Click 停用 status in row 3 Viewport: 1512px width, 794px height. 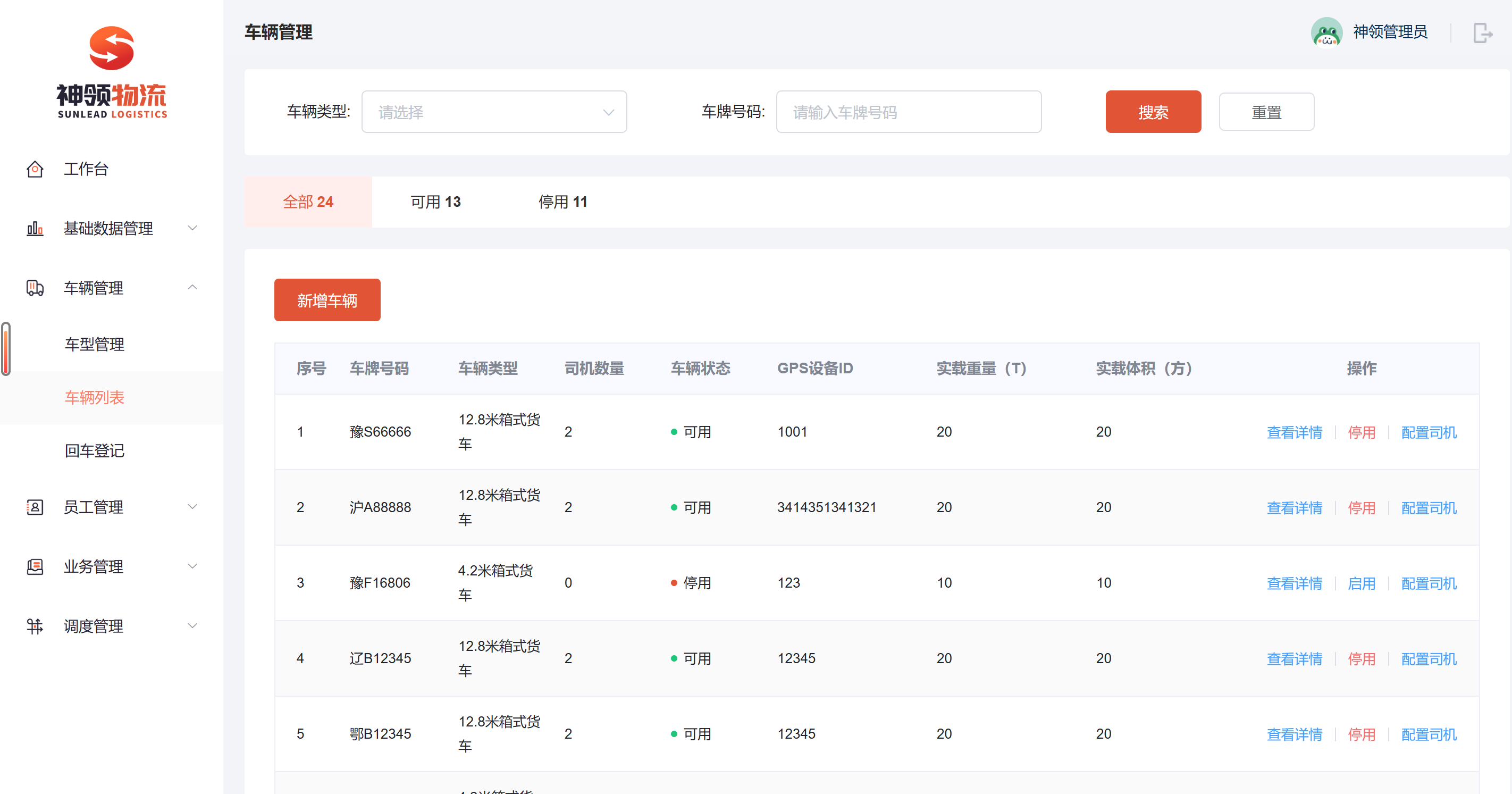pyautogui.click(x=691, y=583)
